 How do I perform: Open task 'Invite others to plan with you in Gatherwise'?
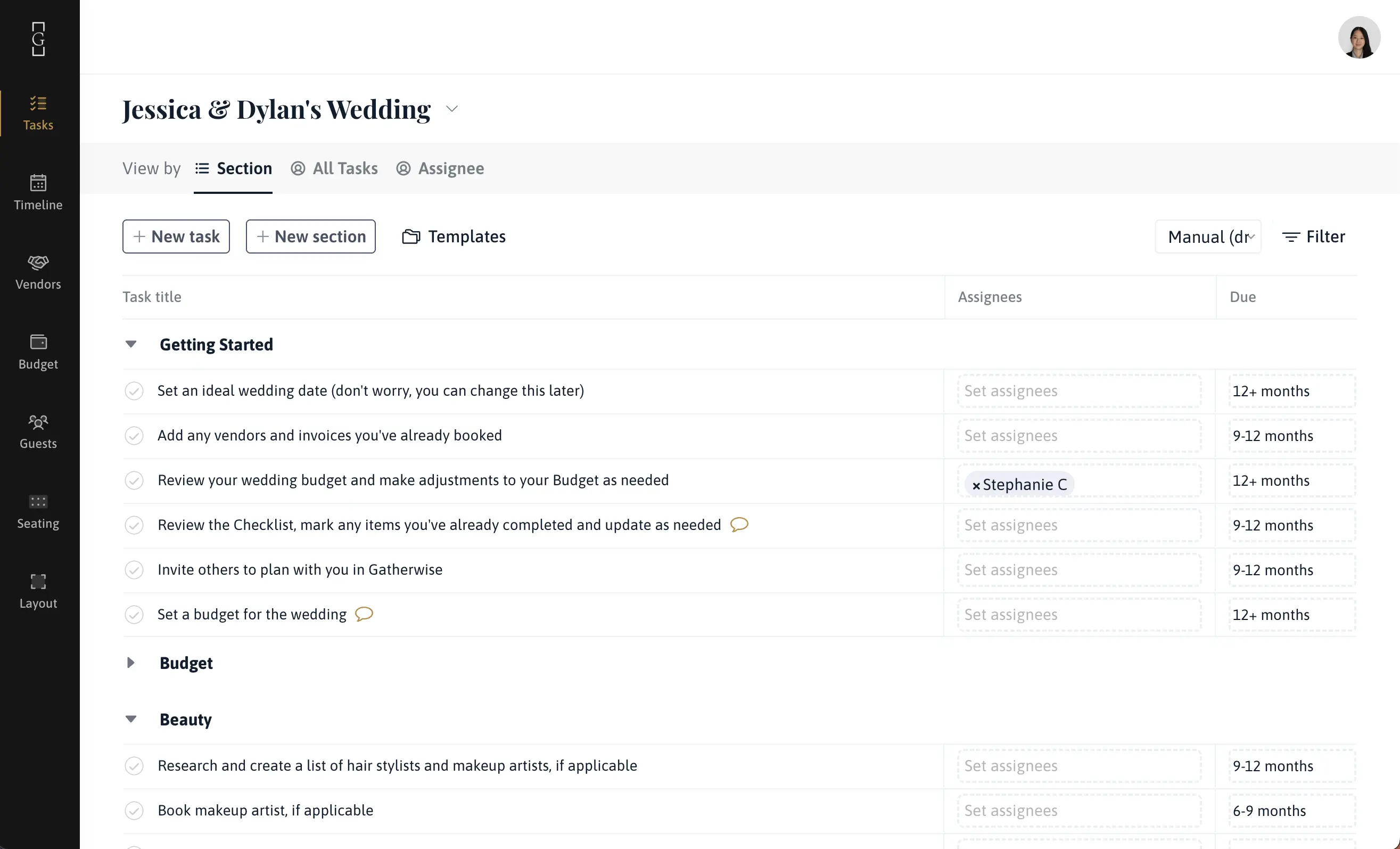[300, 570]
